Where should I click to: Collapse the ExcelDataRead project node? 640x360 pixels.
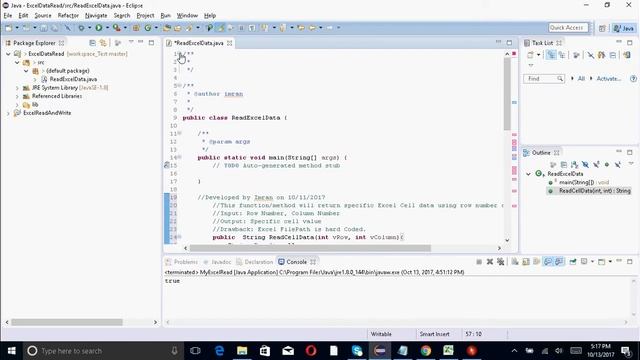8,54
